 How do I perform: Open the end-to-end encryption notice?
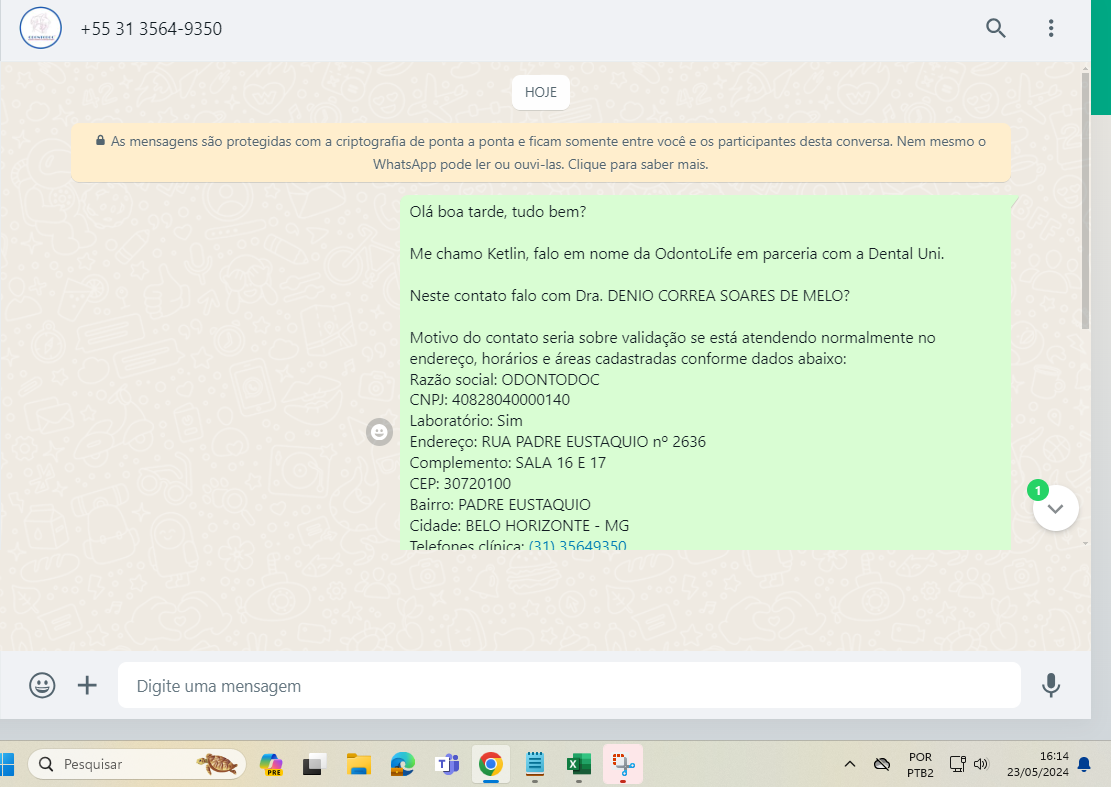(x=541, y=152)
